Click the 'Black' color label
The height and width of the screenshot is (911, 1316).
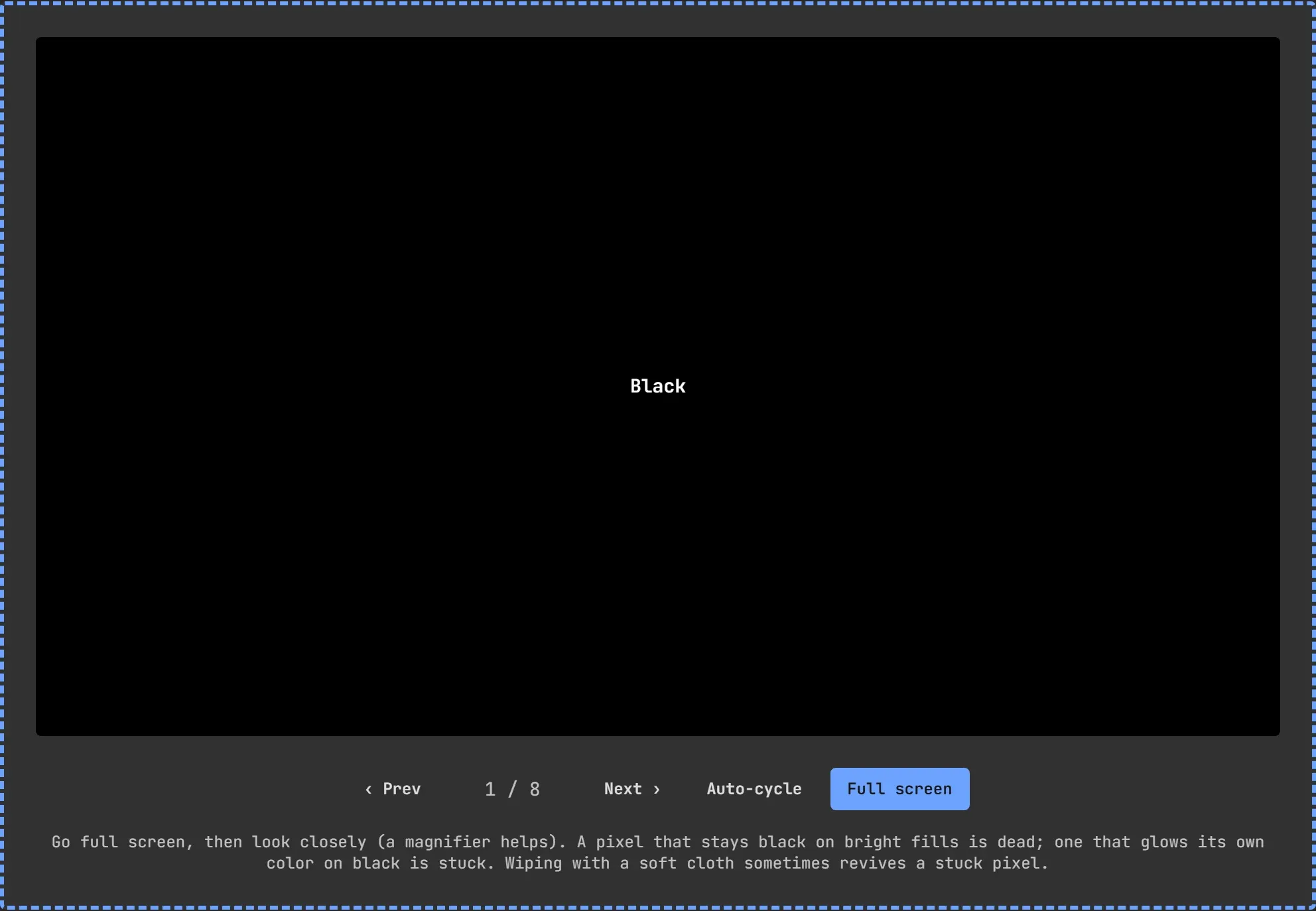click(x=658, y=387)
